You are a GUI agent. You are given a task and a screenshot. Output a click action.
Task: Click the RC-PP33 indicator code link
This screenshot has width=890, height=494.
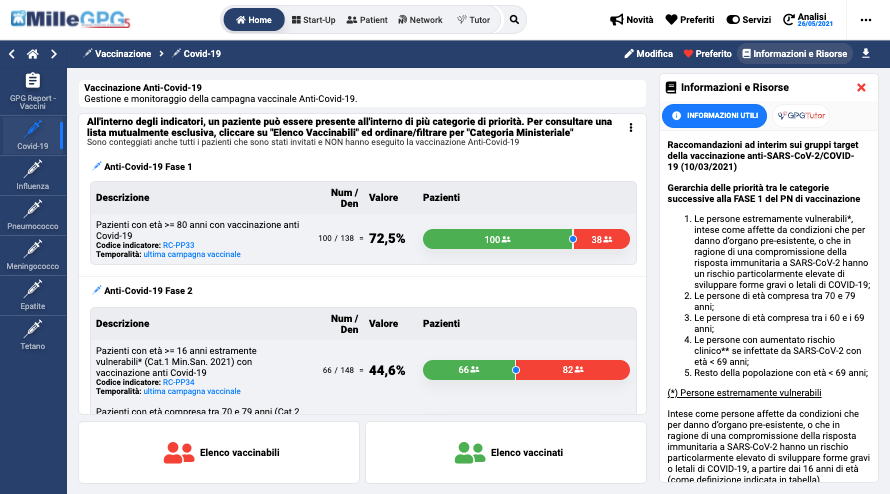[x=179, y=244]
